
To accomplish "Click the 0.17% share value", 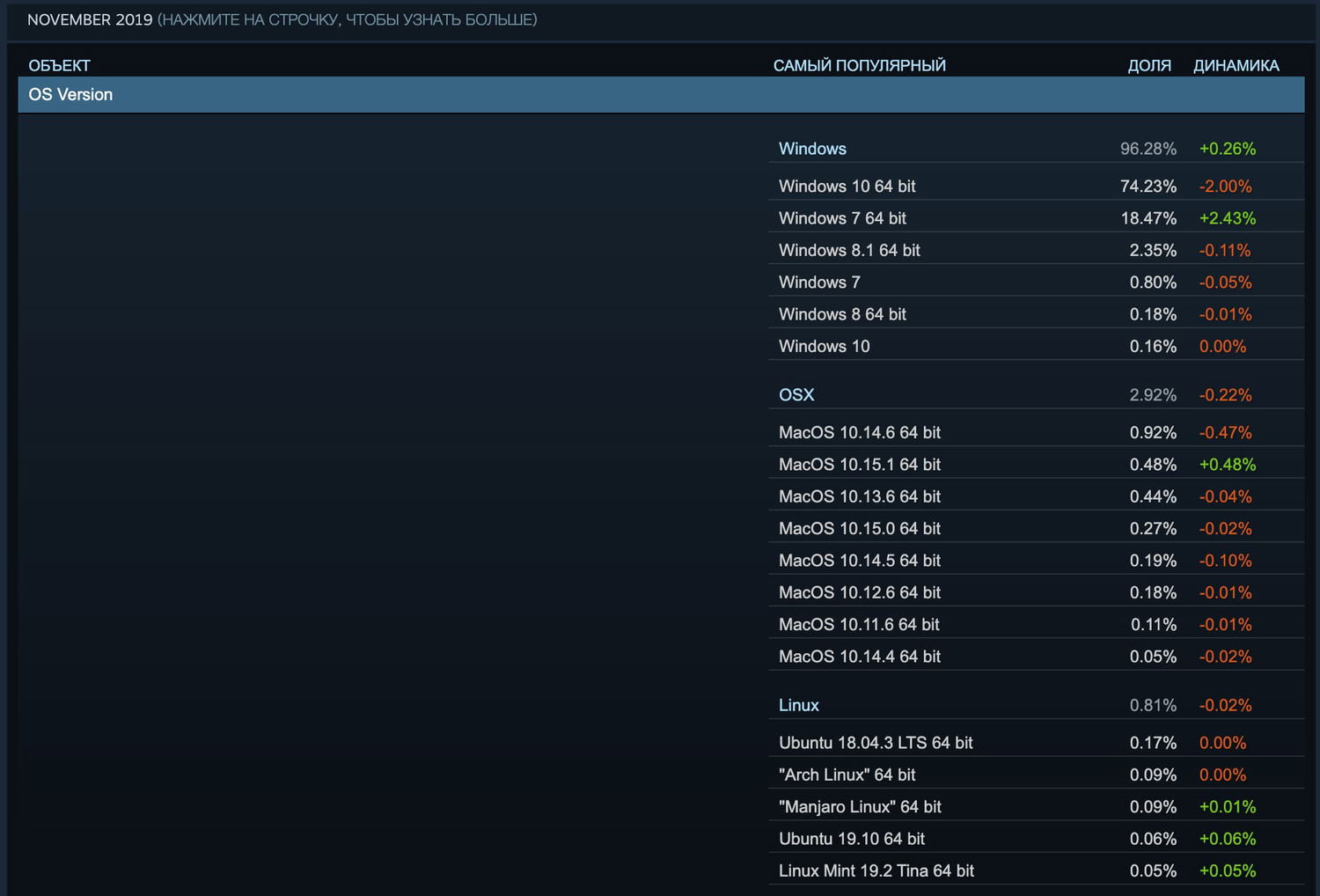I will tap(1153, 743).
